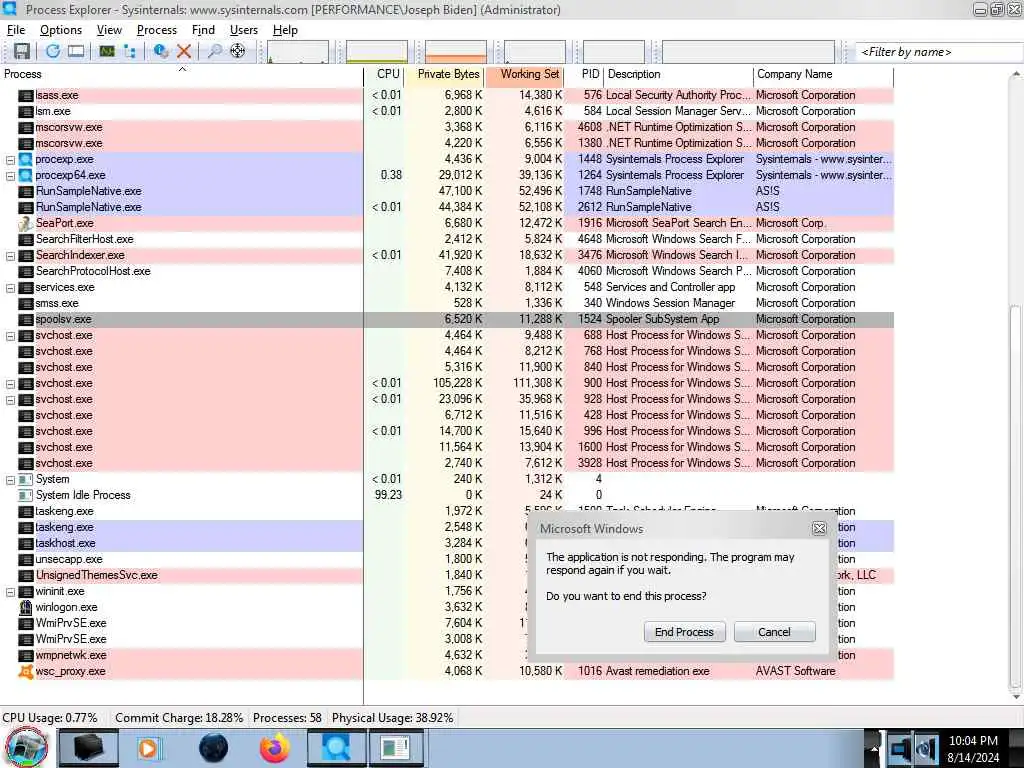Open the Options menu
Screen dimensions: 1024x768
61,30
